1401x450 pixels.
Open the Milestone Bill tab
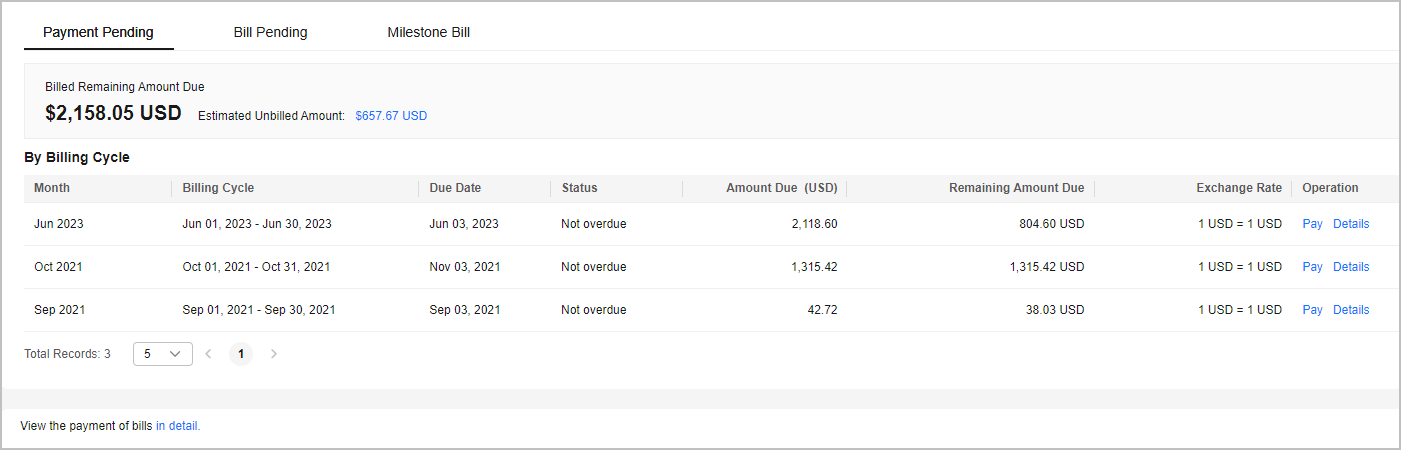pos(428,32)
